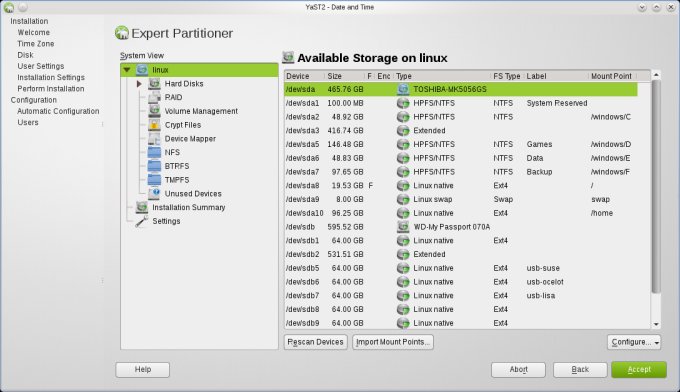Screen dimensions: 680x392
Task: Select the /dev/sdb1 partition row
Action: pos(461,241)
